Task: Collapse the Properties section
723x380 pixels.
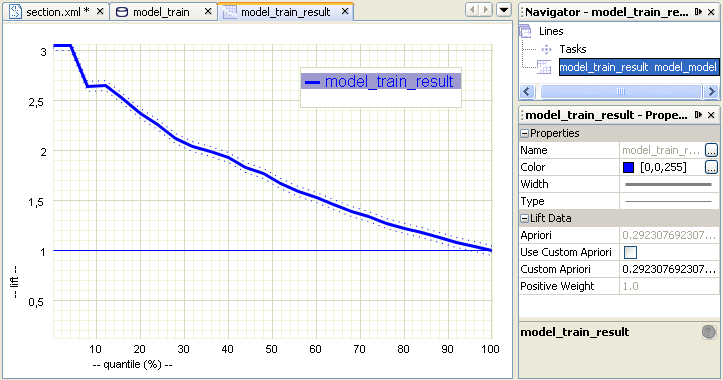Action: pos(524,133)
